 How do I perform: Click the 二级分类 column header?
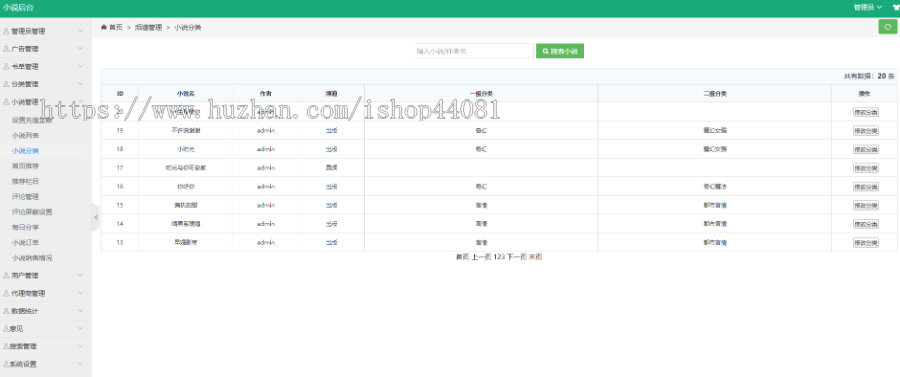coord(715,94)
